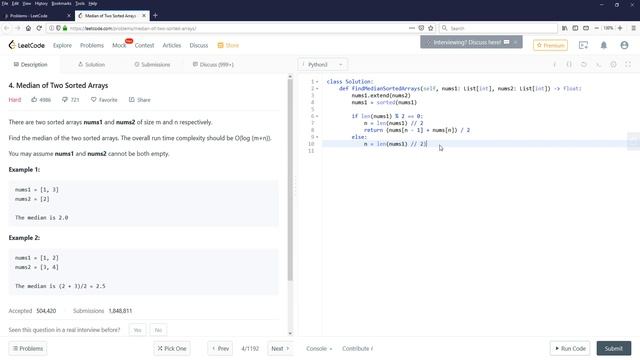
Task: Click the thumbs up like icon
Action: point(34,100)
